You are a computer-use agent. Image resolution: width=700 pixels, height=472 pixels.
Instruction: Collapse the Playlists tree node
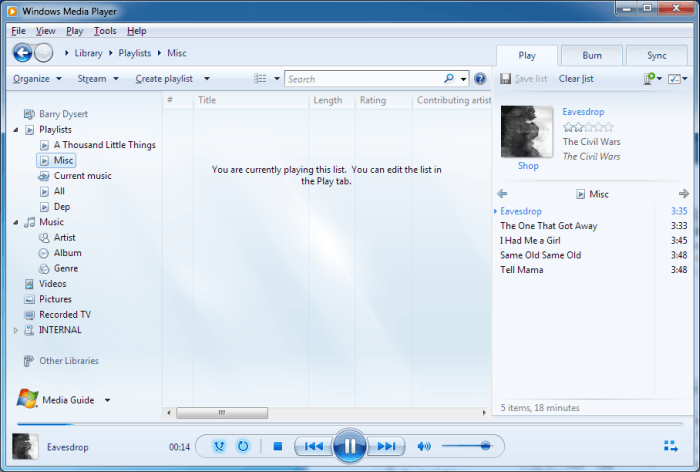[16, 130]
